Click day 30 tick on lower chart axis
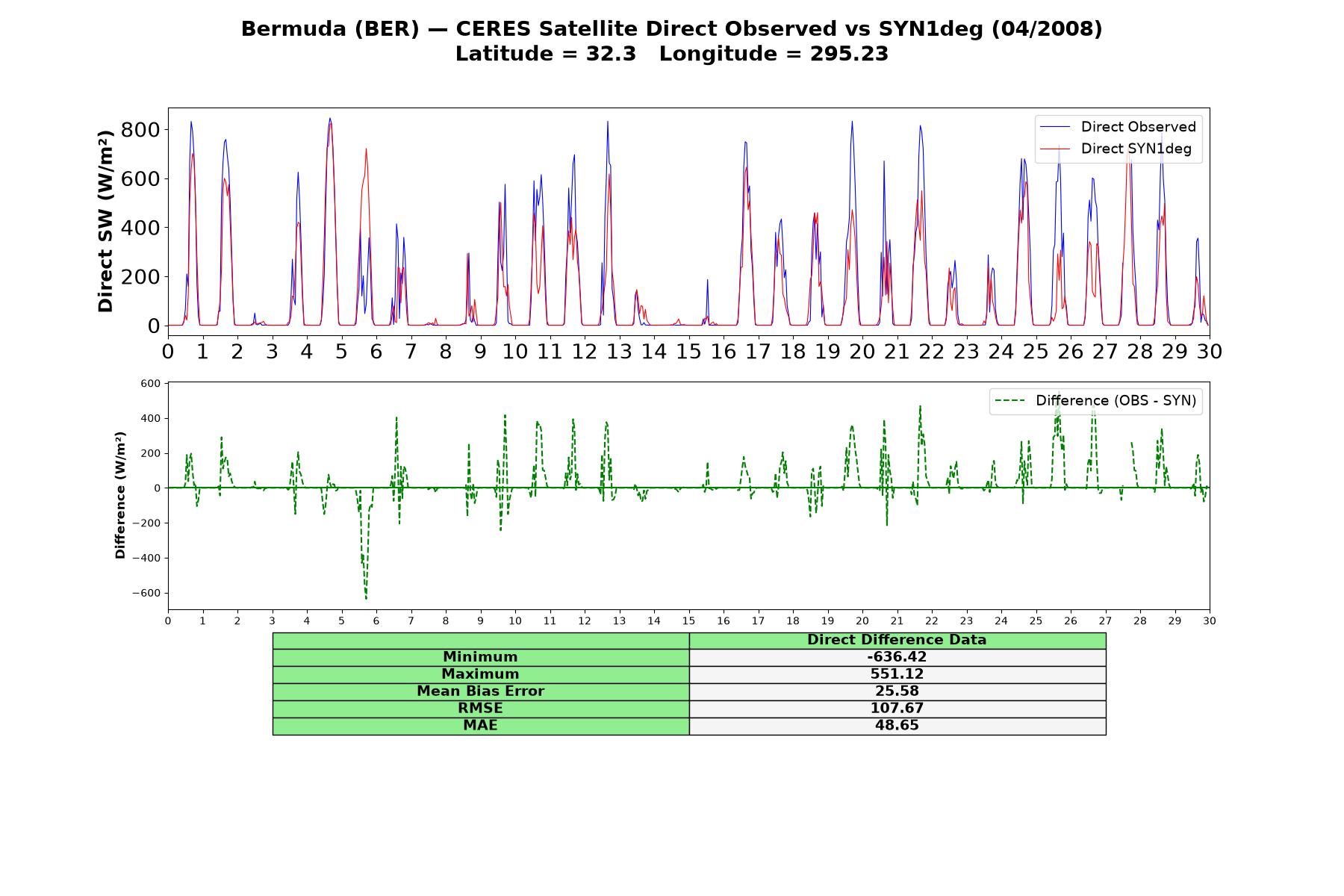 pos(1210,620)
